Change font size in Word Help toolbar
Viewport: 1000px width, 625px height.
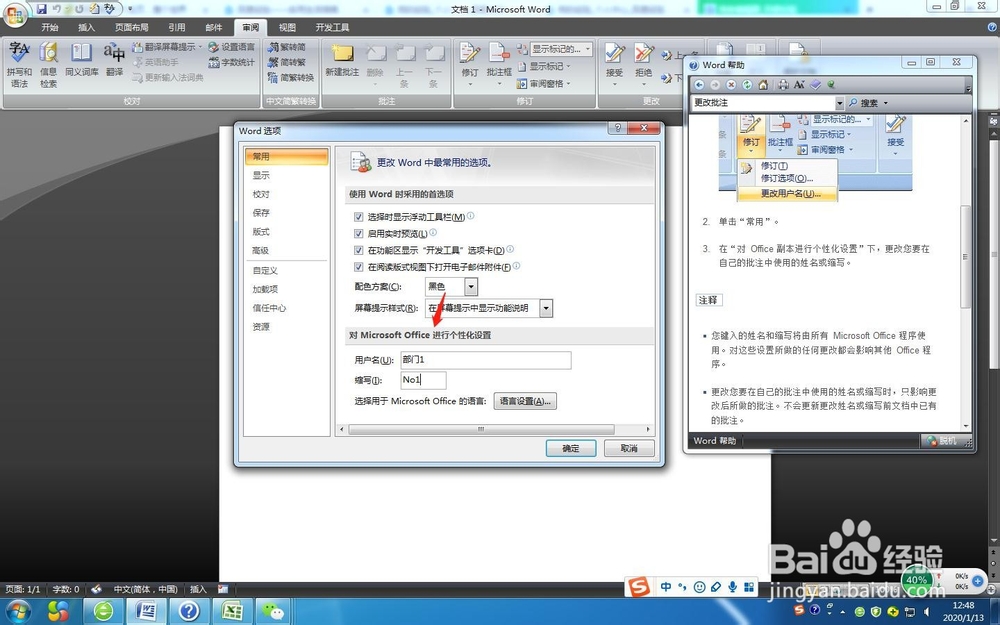point(799,85)
